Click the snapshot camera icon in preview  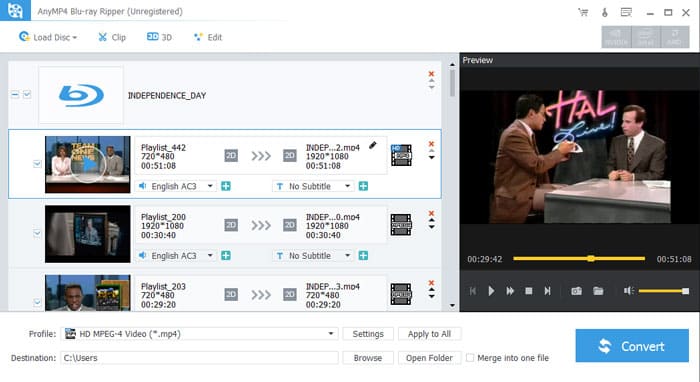click(x=576, y=291)
